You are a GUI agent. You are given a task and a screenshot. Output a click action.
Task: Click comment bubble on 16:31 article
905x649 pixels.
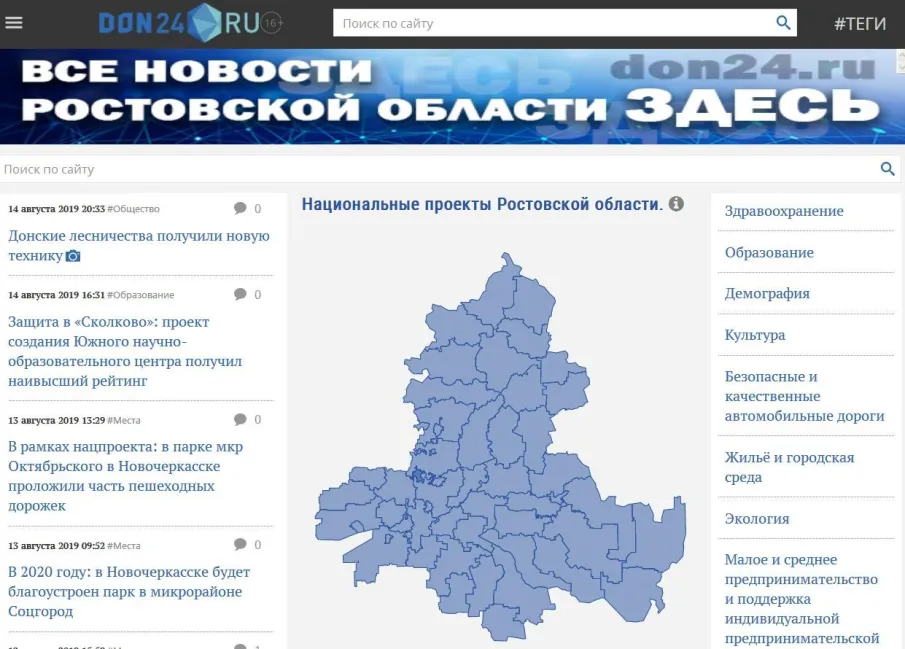pyautogui.click(x=240, y=294)
